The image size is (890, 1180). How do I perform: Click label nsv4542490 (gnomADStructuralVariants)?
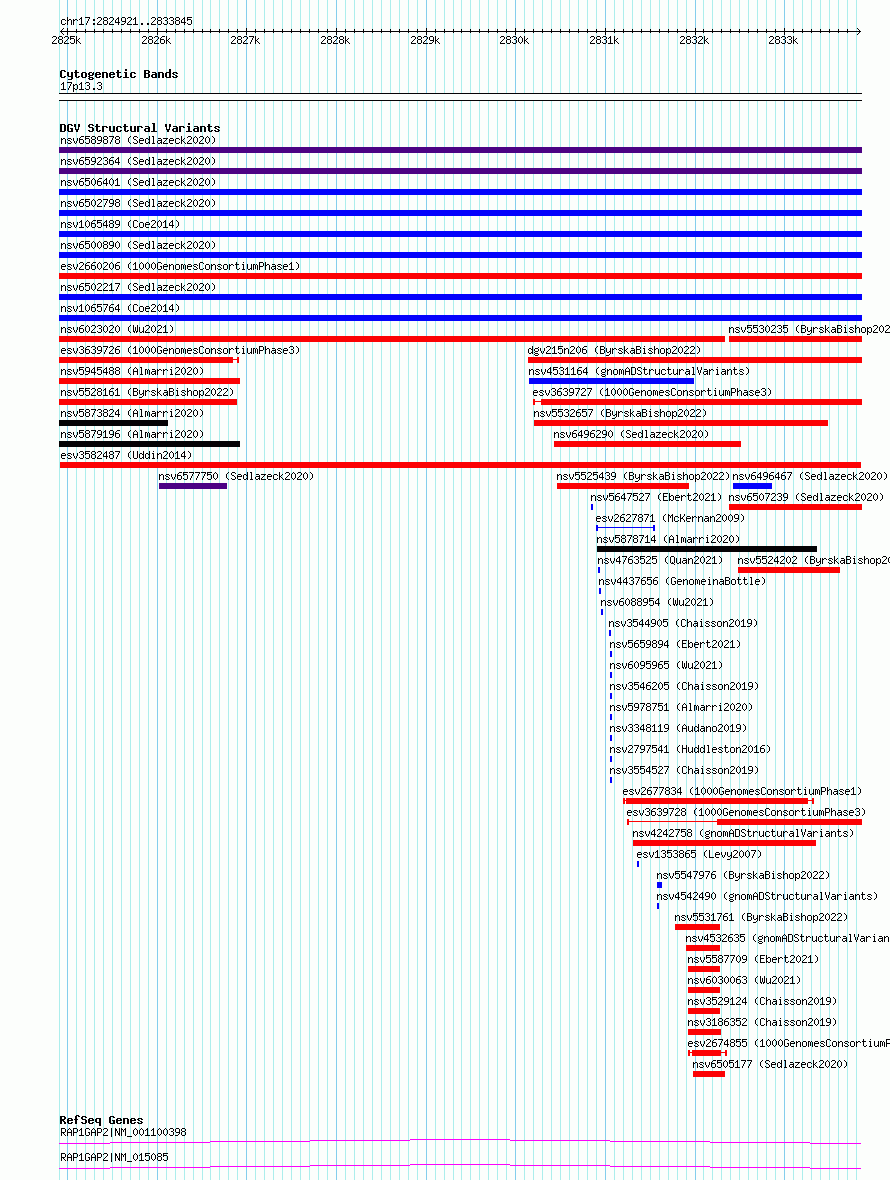(767, 899)
